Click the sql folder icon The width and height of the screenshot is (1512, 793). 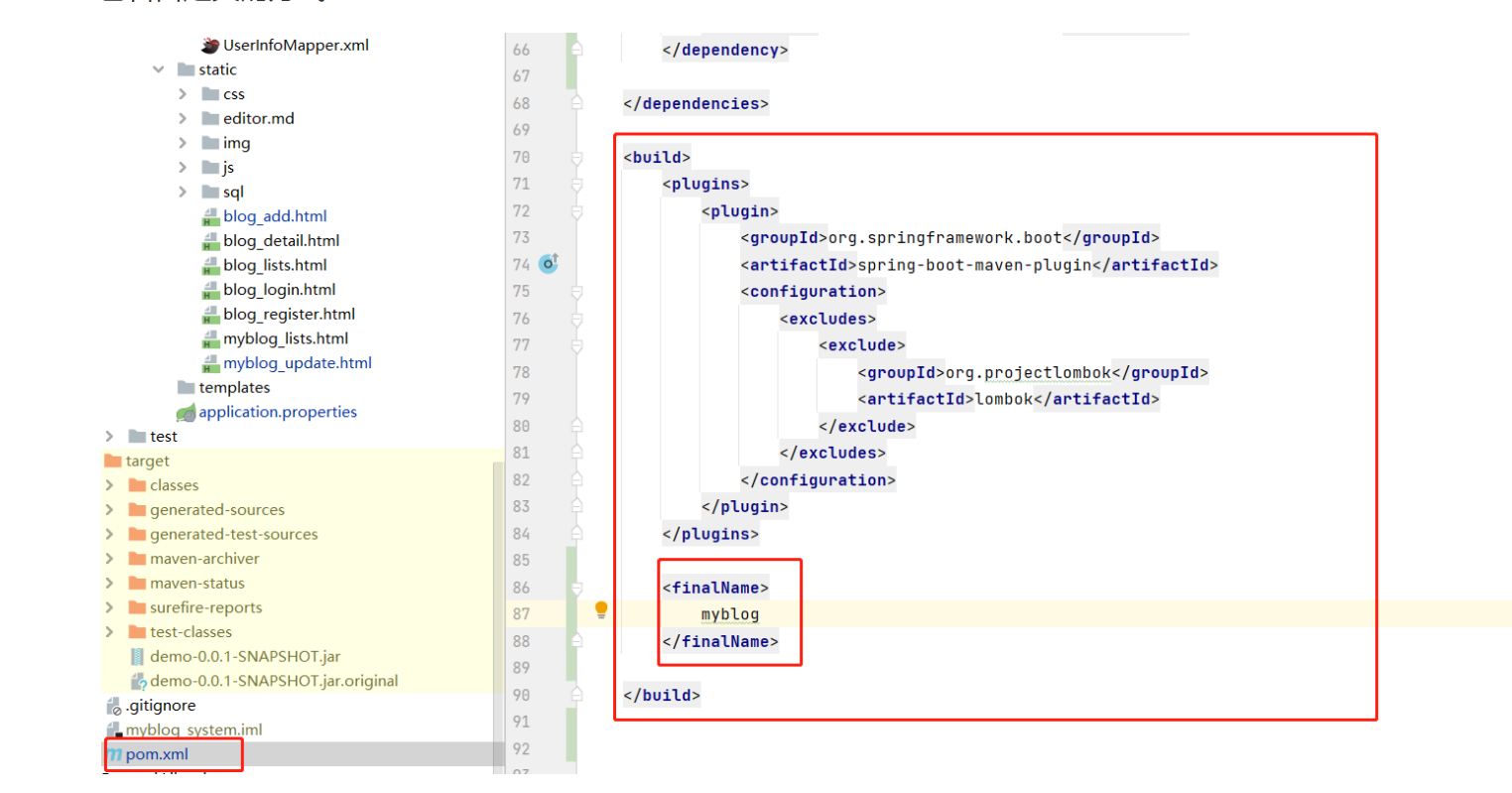210,192
